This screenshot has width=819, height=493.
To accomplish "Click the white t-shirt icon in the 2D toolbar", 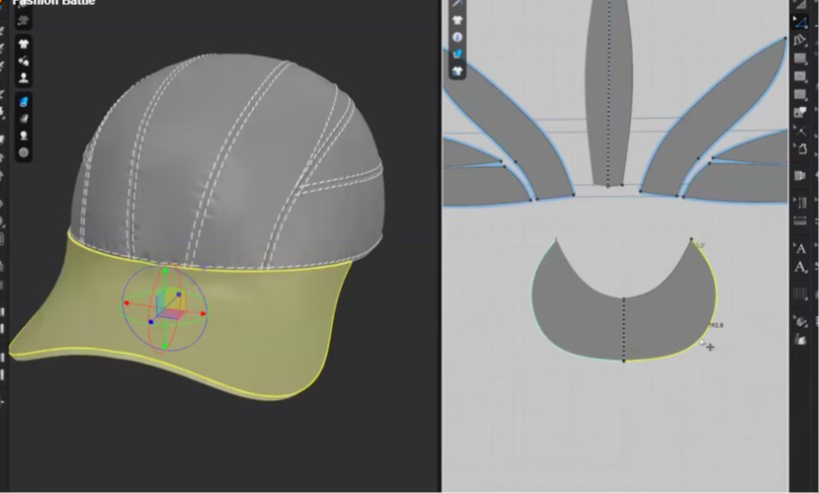I will click(x=458, y=20).
